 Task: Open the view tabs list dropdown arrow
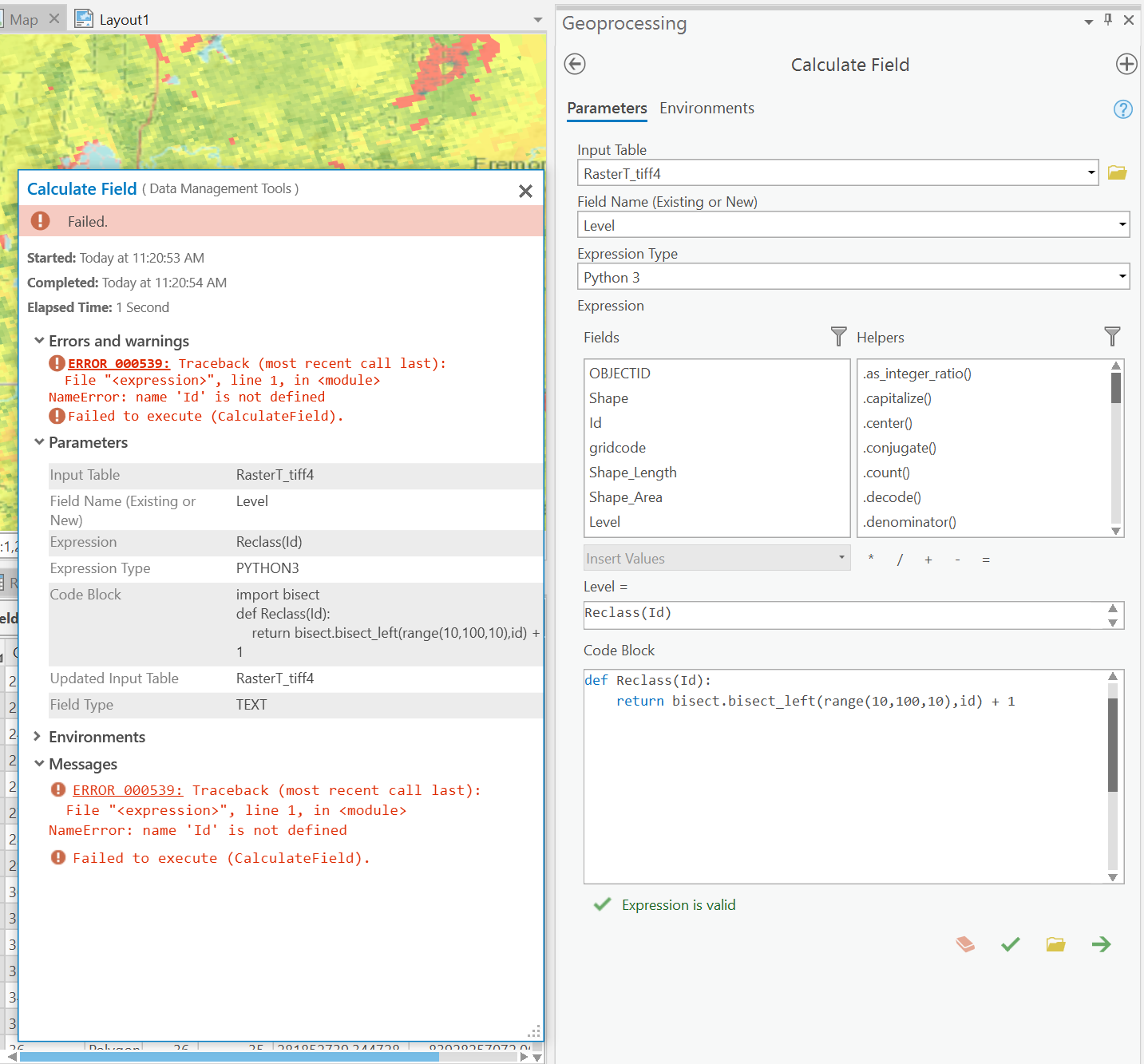(x=538, y=20)
